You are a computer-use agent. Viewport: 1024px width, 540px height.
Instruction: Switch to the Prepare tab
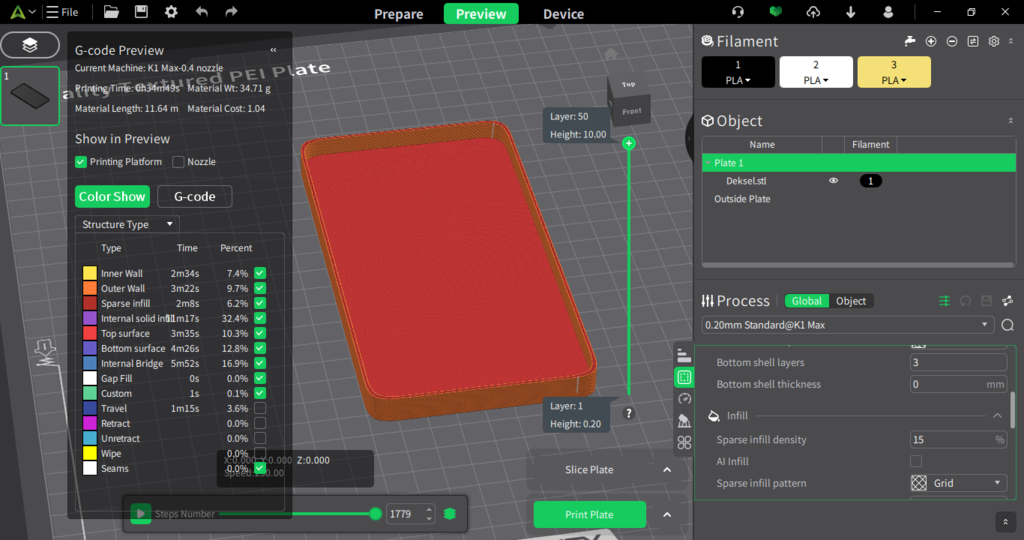pyautogui.click(x=398, y=14)
